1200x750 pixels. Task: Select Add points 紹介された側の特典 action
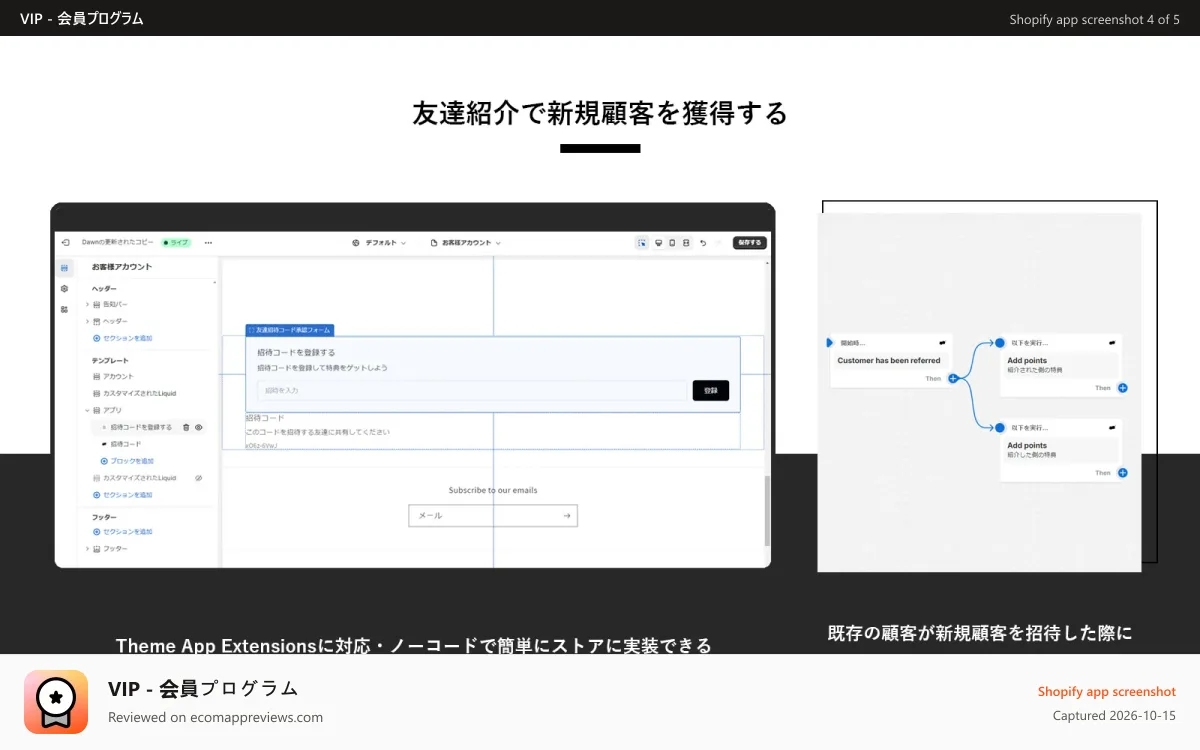[1060, 365]
